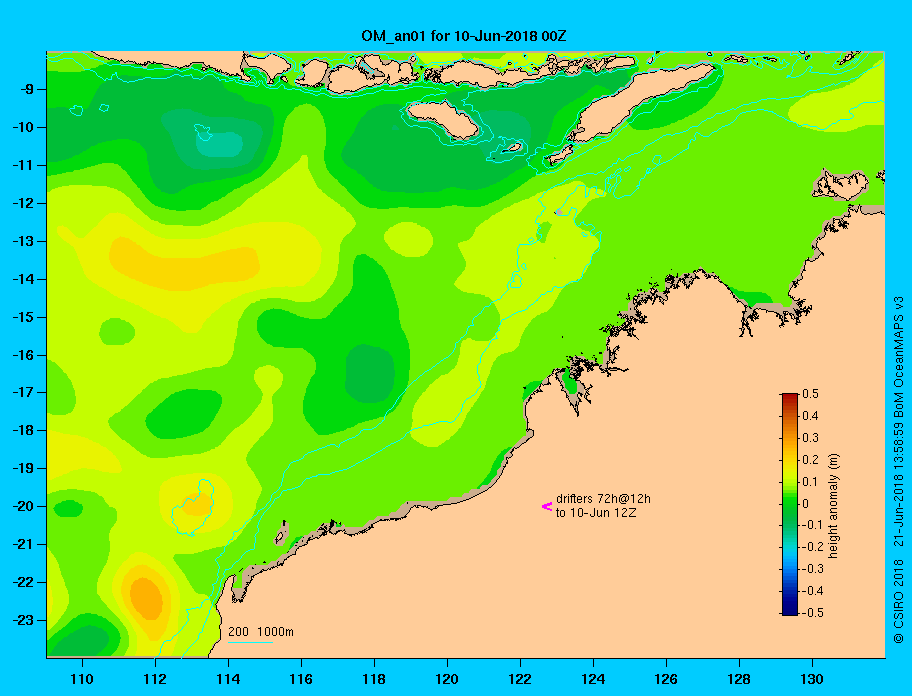912x696 pixels.
Task: Click the 116 longitude axis label
Action: click(x=301, y=679)
